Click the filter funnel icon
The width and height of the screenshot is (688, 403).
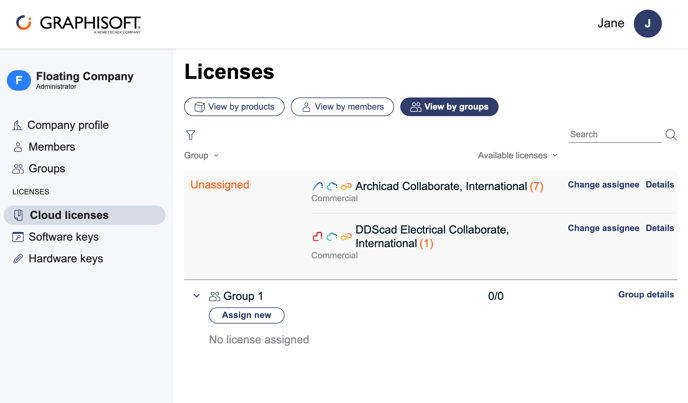tap(190, 135)
